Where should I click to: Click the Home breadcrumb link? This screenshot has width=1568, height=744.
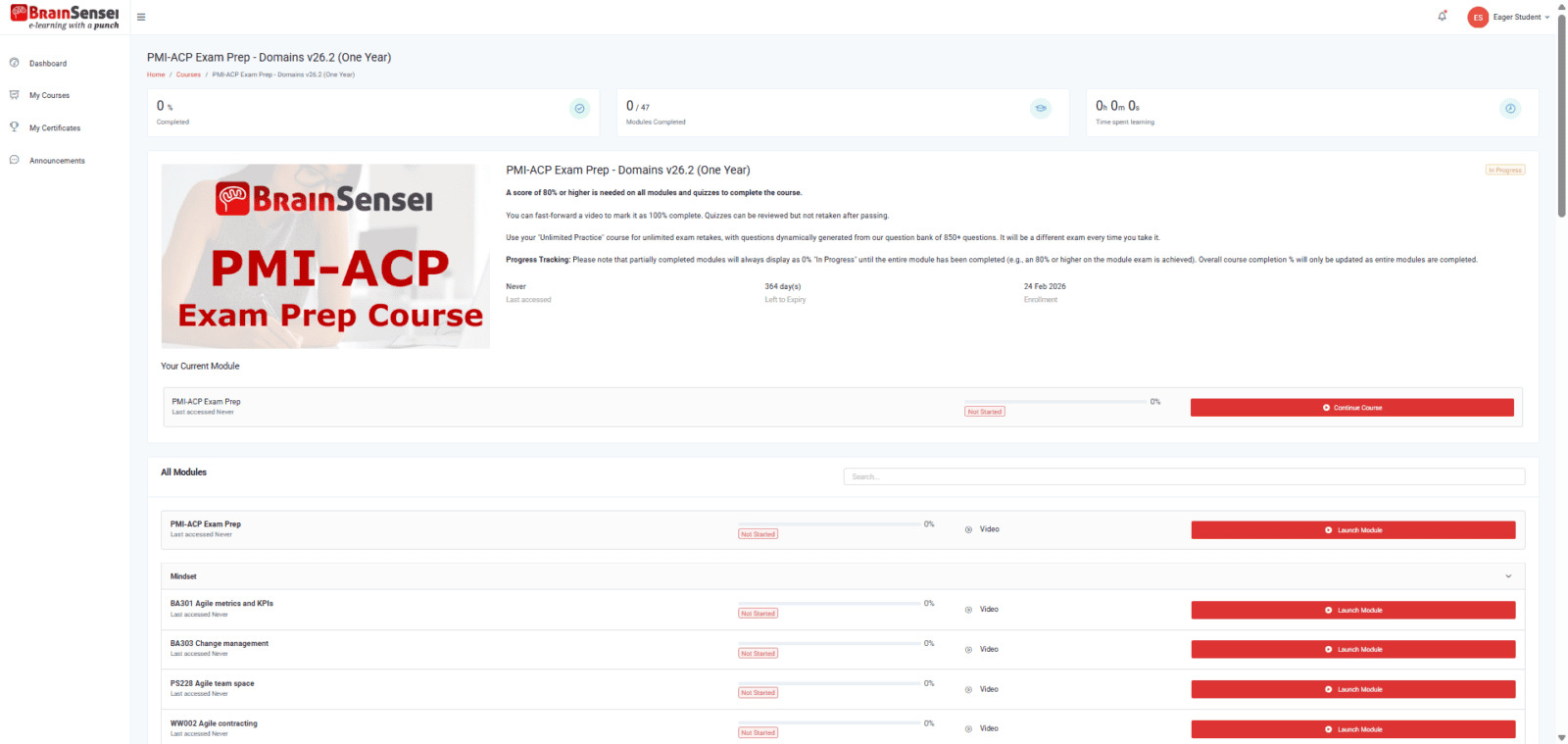point(156,74)
